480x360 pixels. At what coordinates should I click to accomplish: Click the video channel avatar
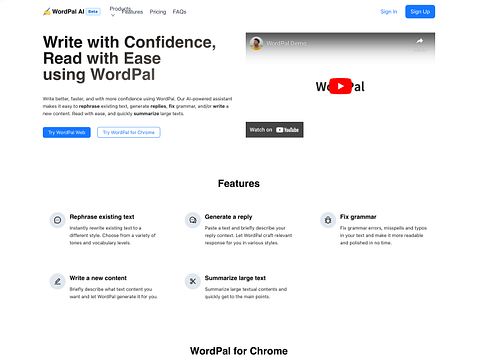256,43
